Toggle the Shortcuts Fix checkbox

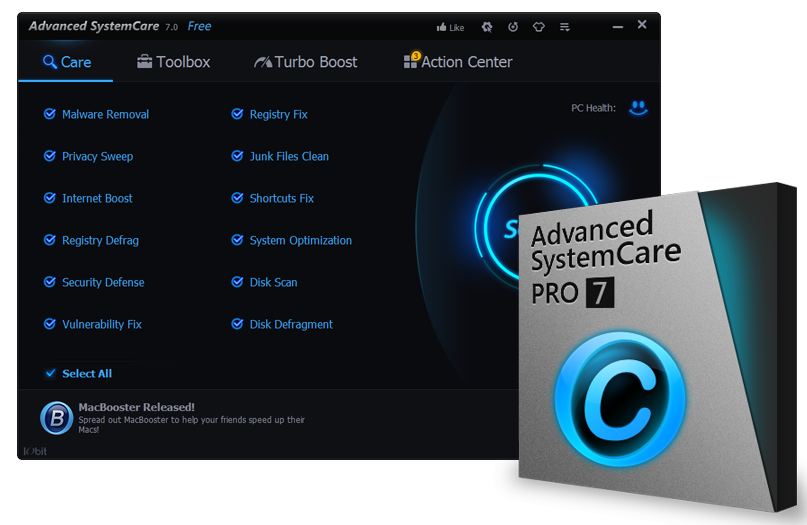tap(237, 198)
